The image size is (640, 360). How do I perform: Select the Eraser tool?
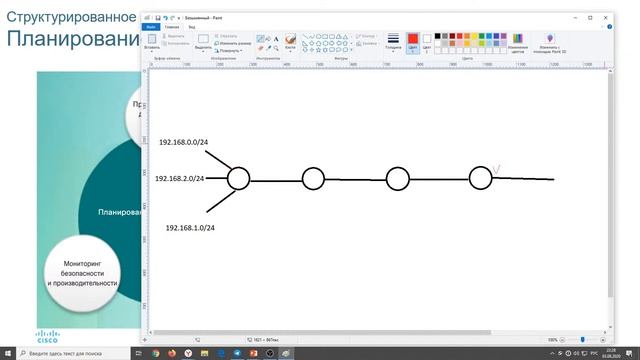(260, 48)
